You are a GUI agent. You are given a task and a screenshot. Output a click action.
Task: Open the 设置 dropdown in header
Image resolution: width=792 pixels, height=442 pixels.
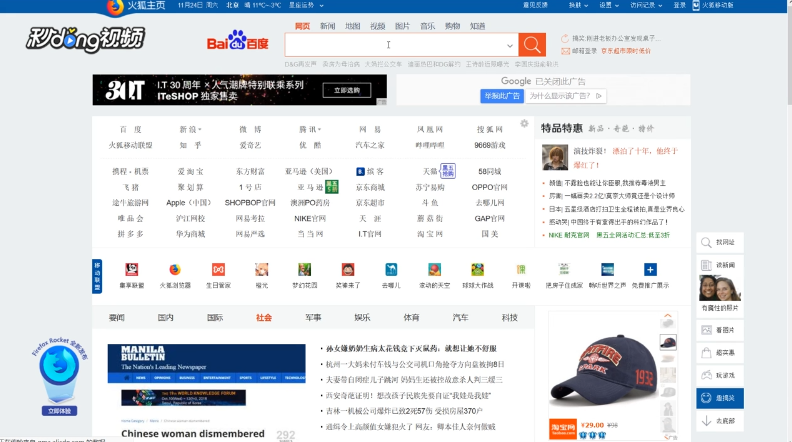click(x=609, y=5)
